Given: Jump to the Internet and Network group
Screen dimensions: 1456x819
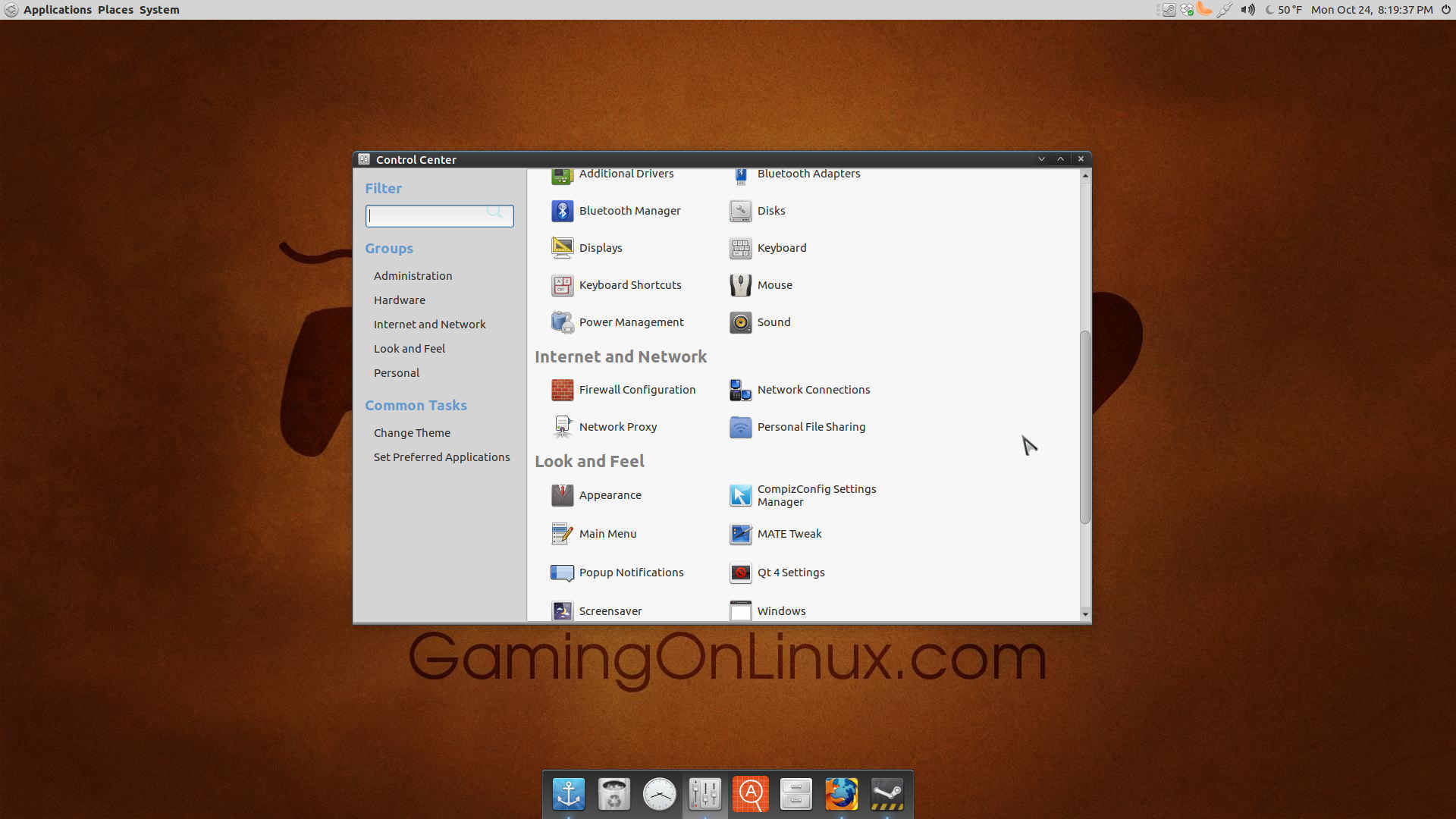Looking at the screenshot, I should [x=429, y=325].
